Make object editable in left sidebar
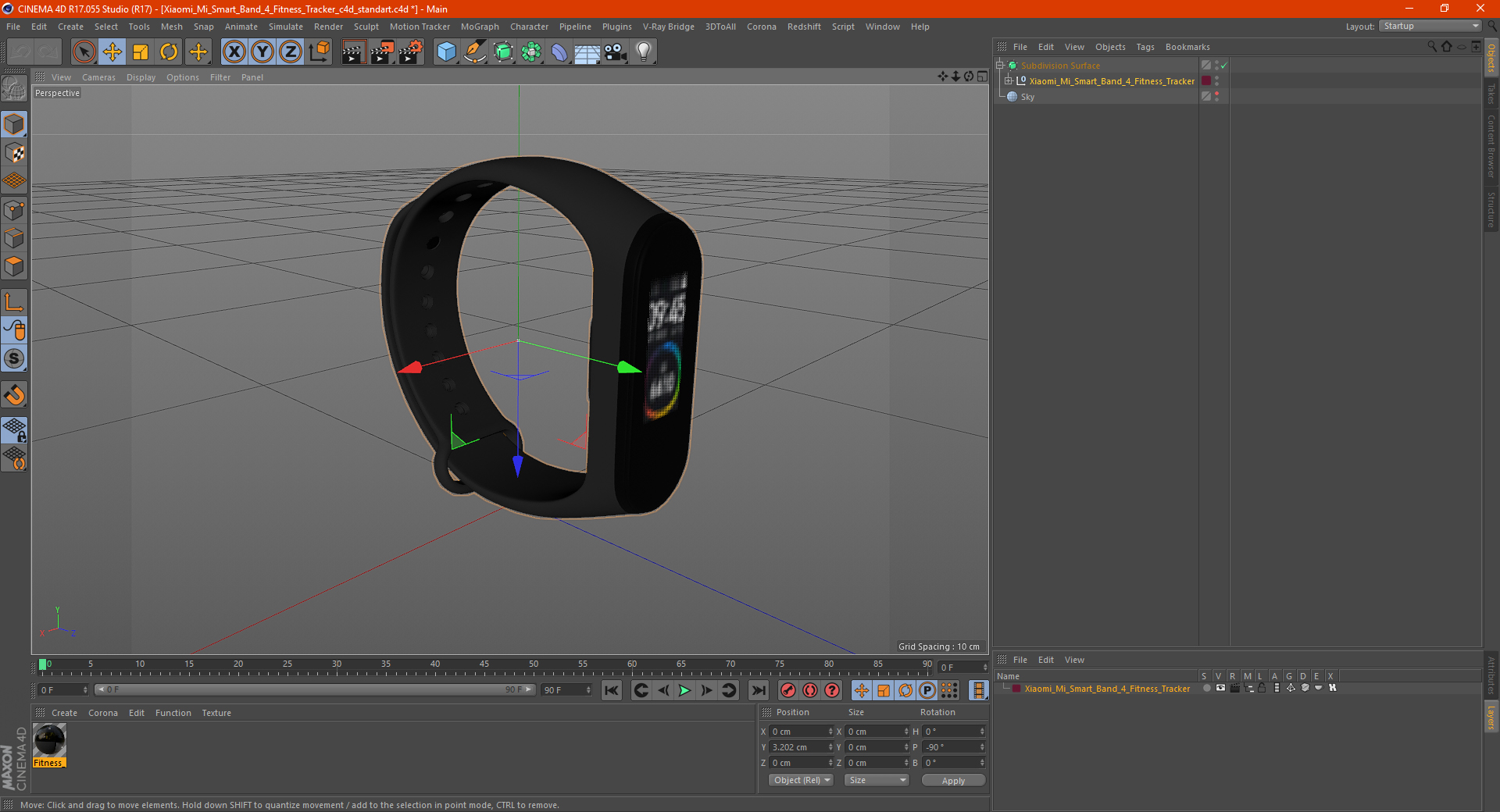This screenshot has height=812, width=1500. (x=14, y=89)
